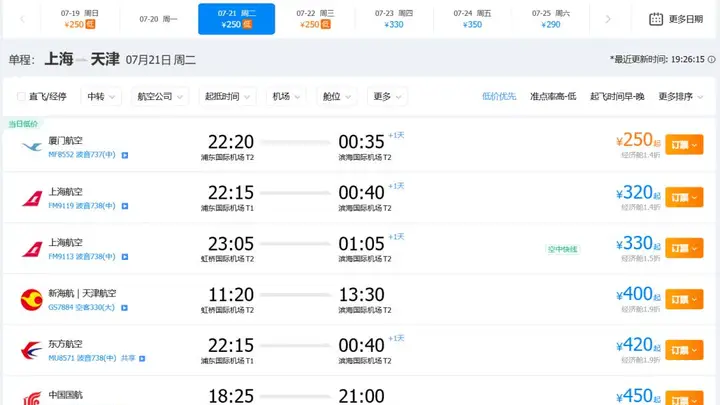This screenshot has width=720, height=405.
Task: Expand the 更多 filter dropdown
Action: (x=387, y=96)
